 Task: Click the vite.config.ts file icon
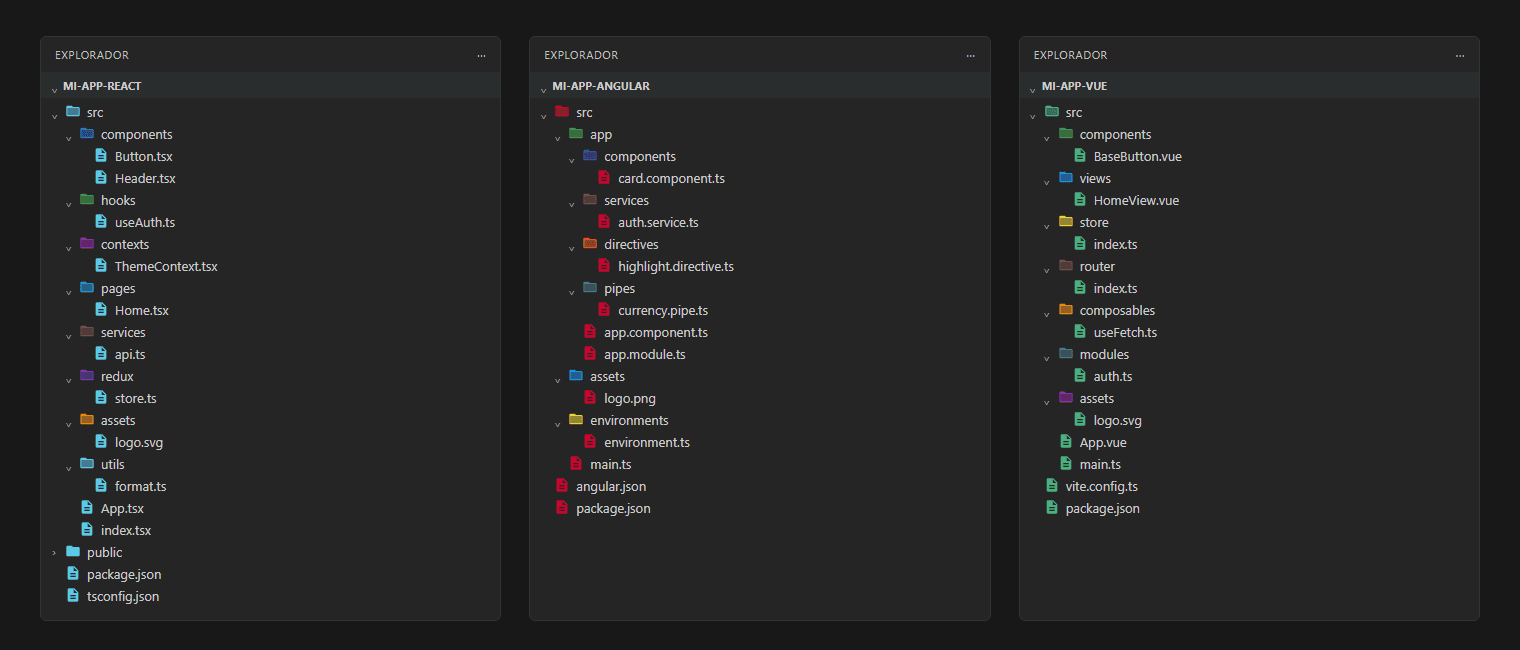[1052, 486]
